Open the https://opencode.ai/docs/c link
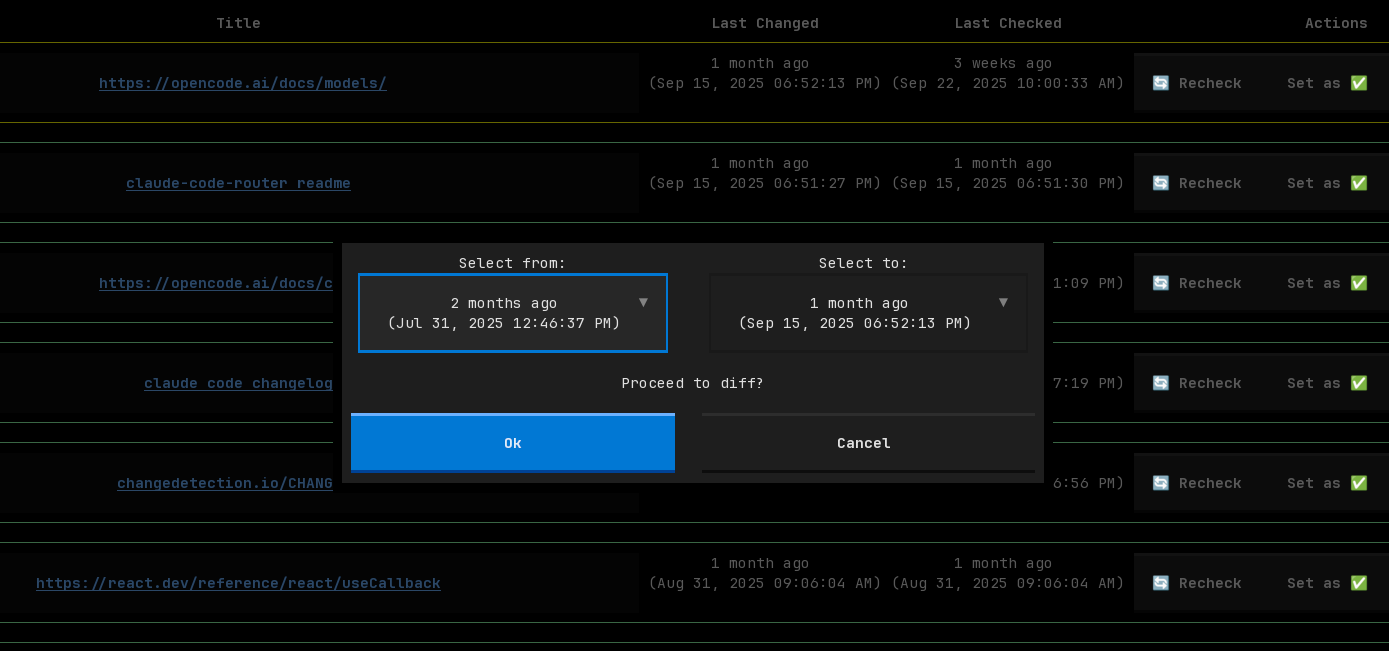 (216, 283)
